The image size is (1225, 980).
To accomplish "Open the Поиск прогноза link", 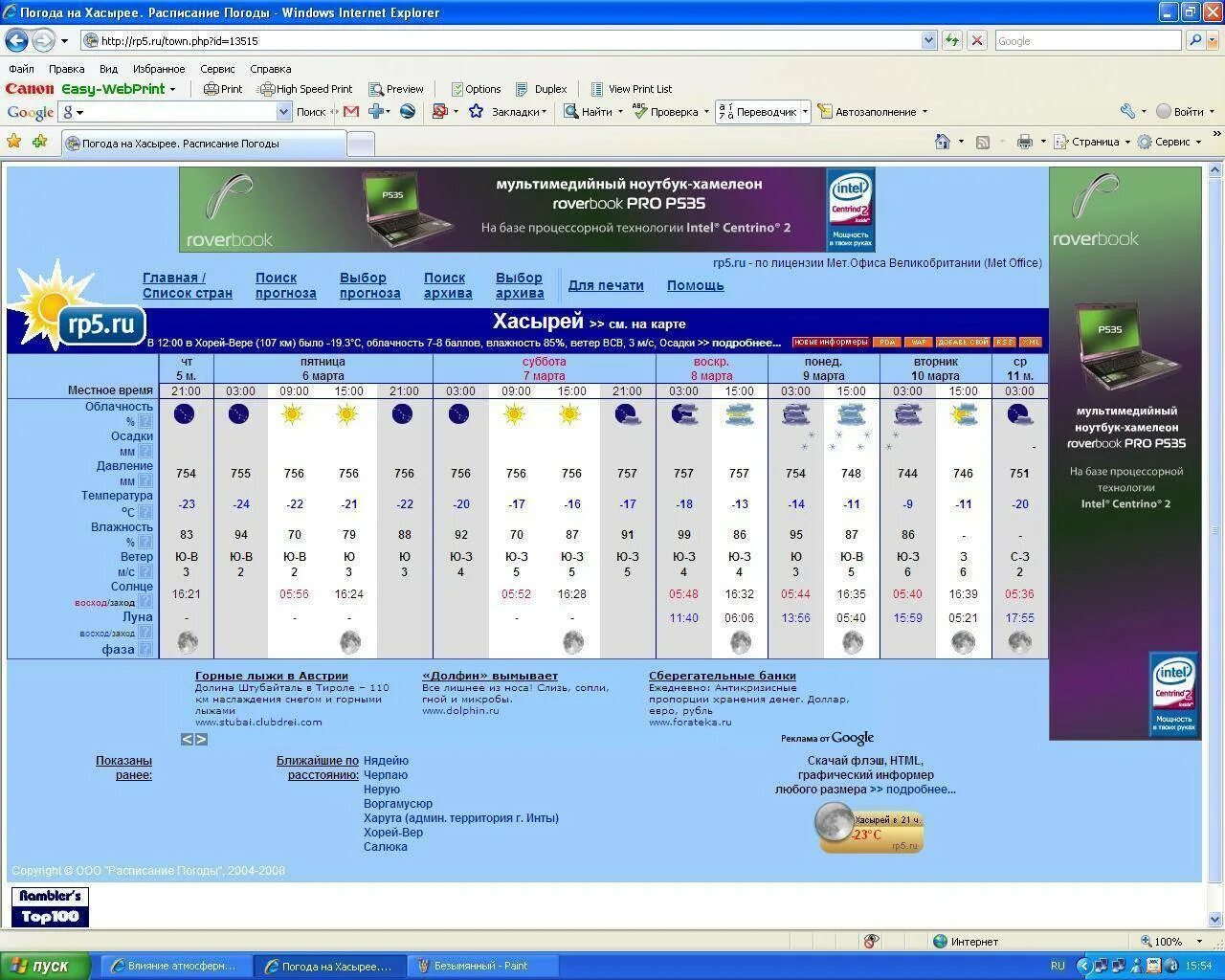I will 285,285.
